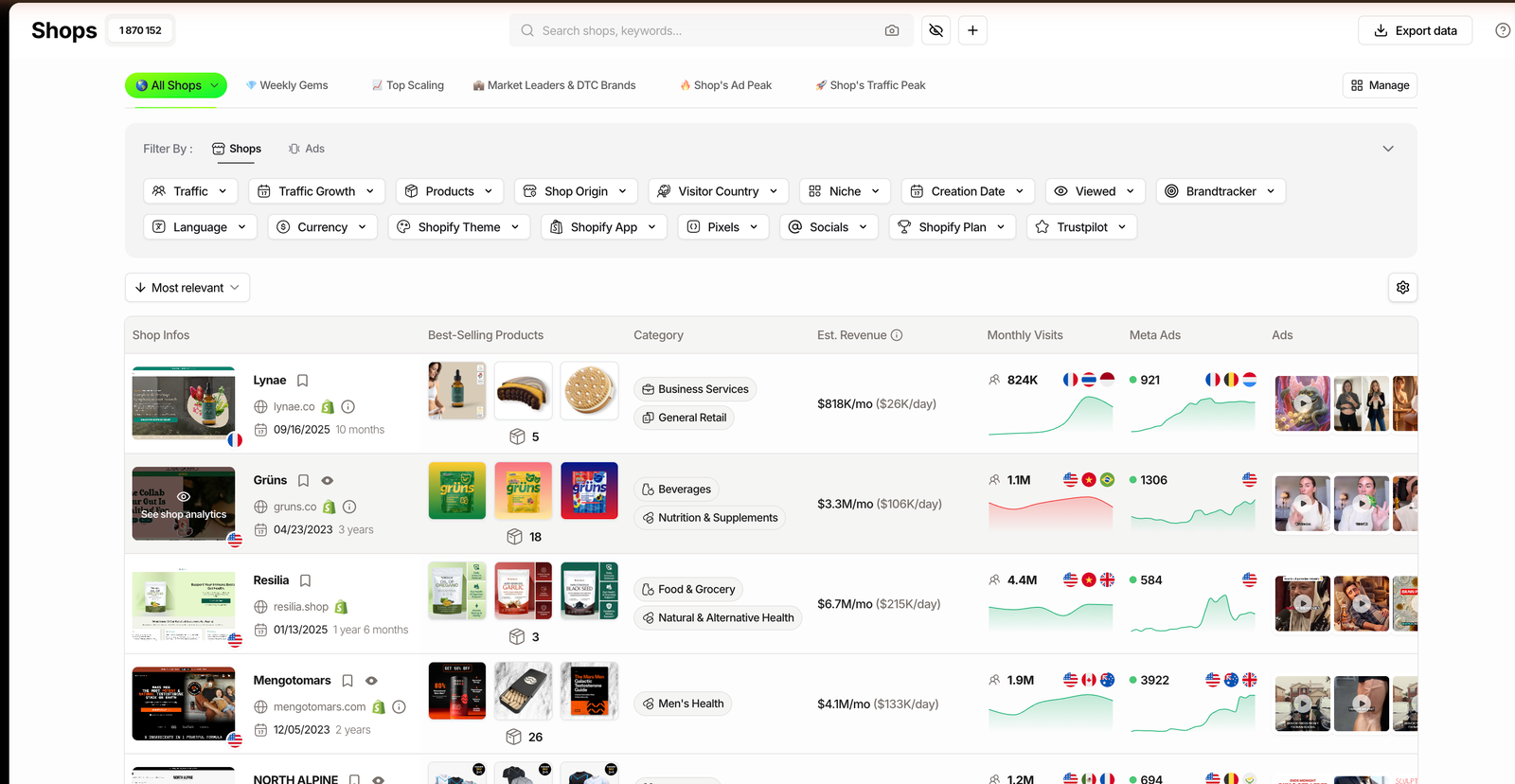Screen dimensions: 1515x784
Task: Toggle viewed eye icon next to Grüns
Action: click(328, 481)
